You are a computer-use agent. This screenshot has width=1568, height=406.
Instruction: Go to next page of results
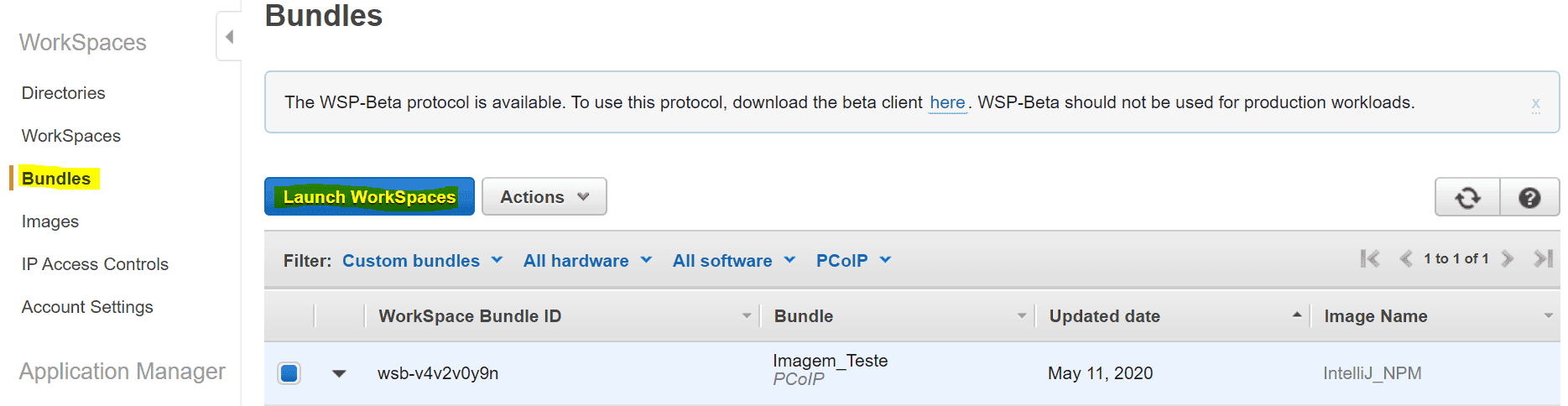tap(1508, 259)
